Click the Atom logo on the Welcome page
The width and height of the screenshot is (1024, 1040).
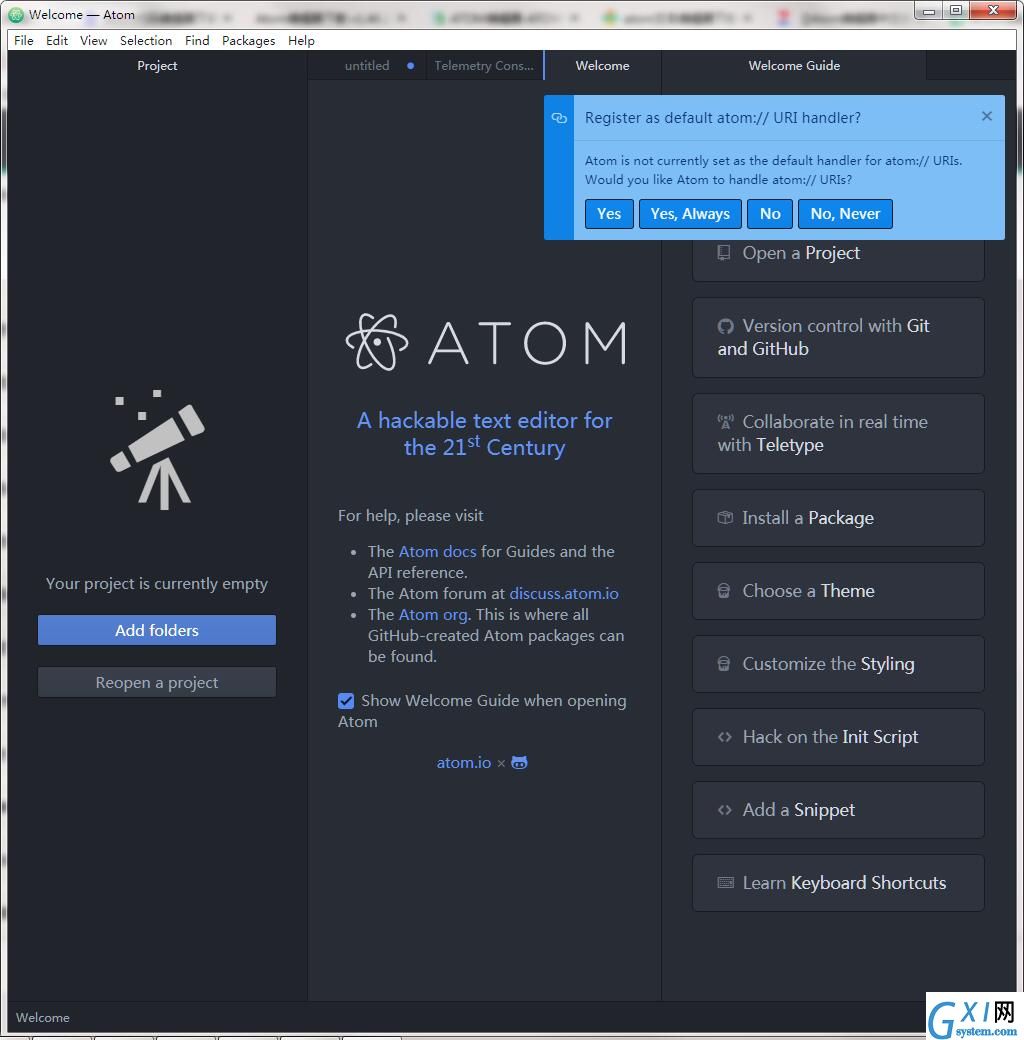pyautogui.click(x=485, y=342)
